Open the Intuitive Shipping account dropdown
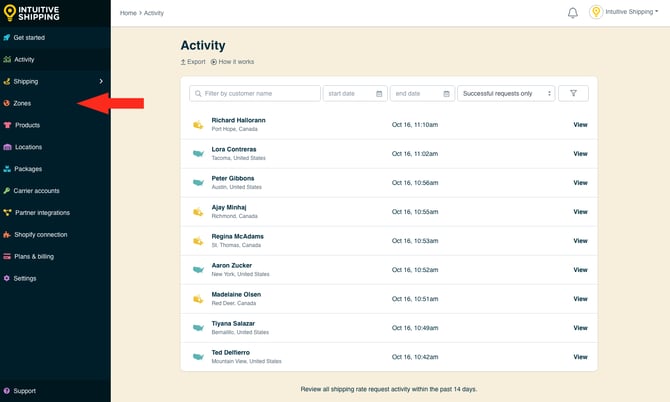 (632, 12)
